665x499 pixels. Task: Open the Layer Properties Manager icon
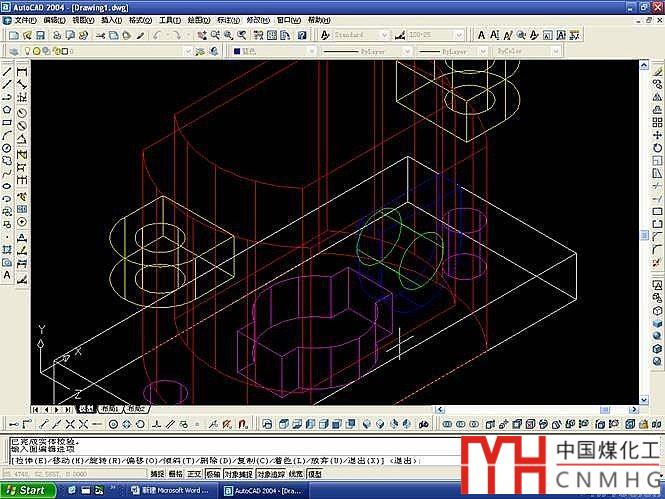click(14, 51)
